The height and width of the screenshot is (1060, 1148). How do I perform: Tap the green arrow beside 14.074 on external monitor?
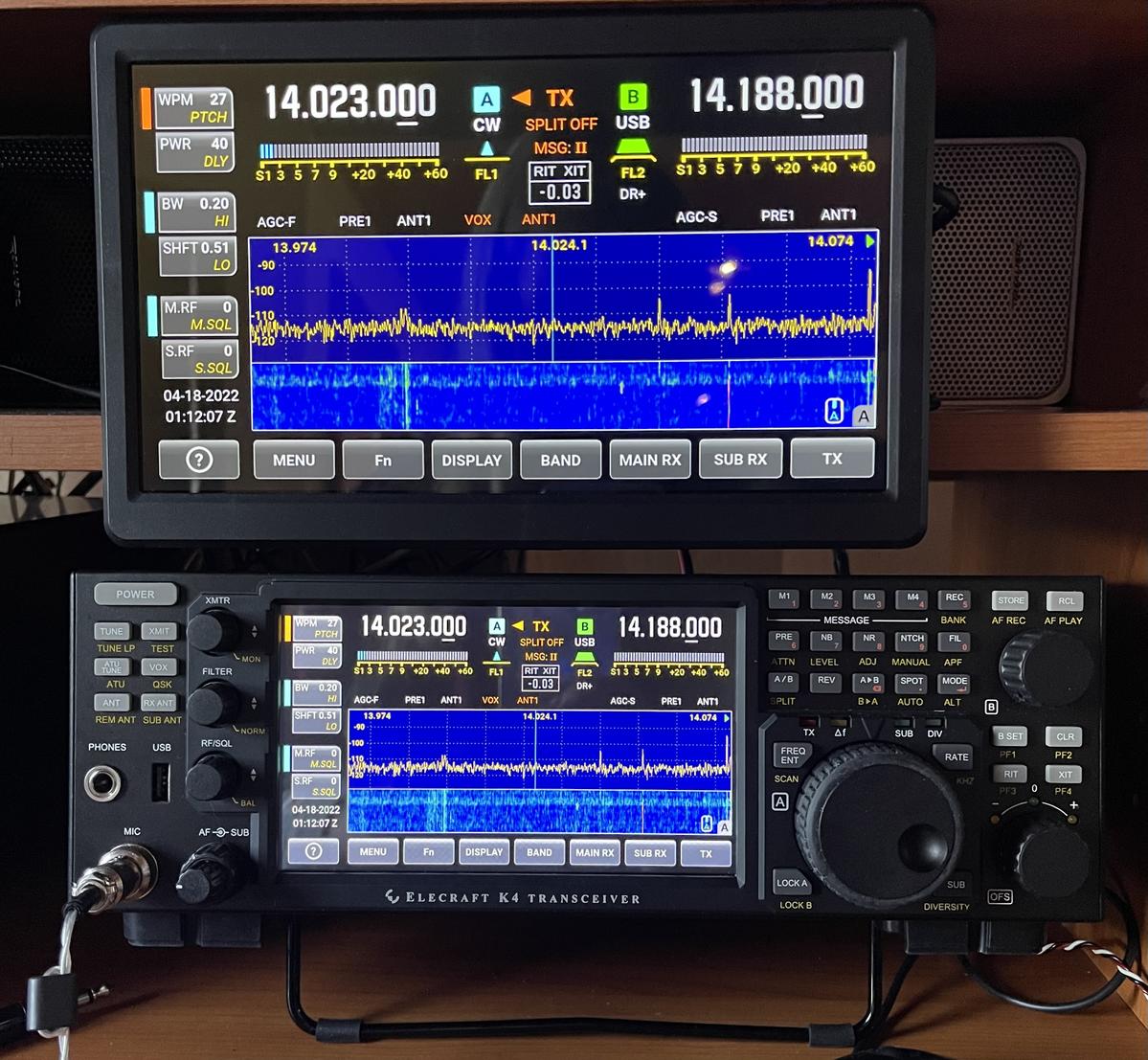[870, 242]
